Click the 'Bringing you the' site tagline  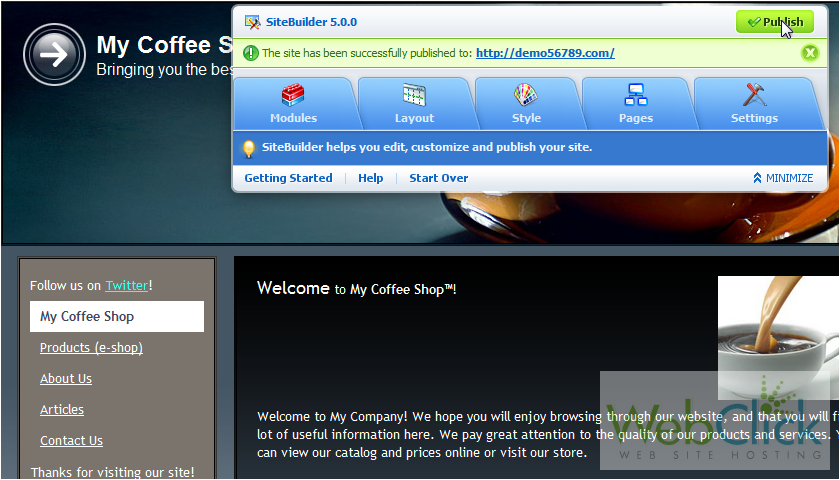(x=164, y=70)
